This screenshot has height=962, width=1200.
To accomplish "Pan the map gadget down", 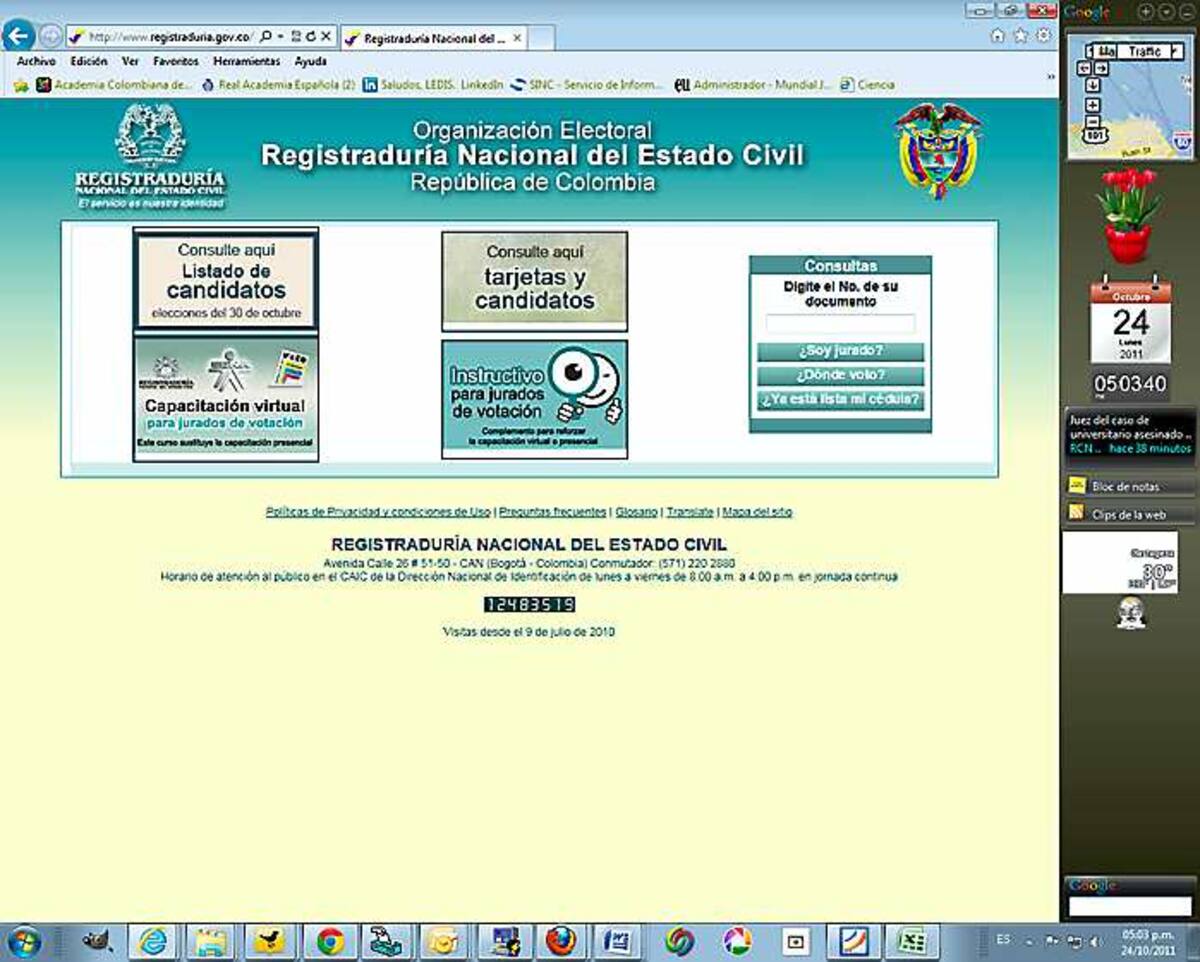I will tap(1092, 84).
